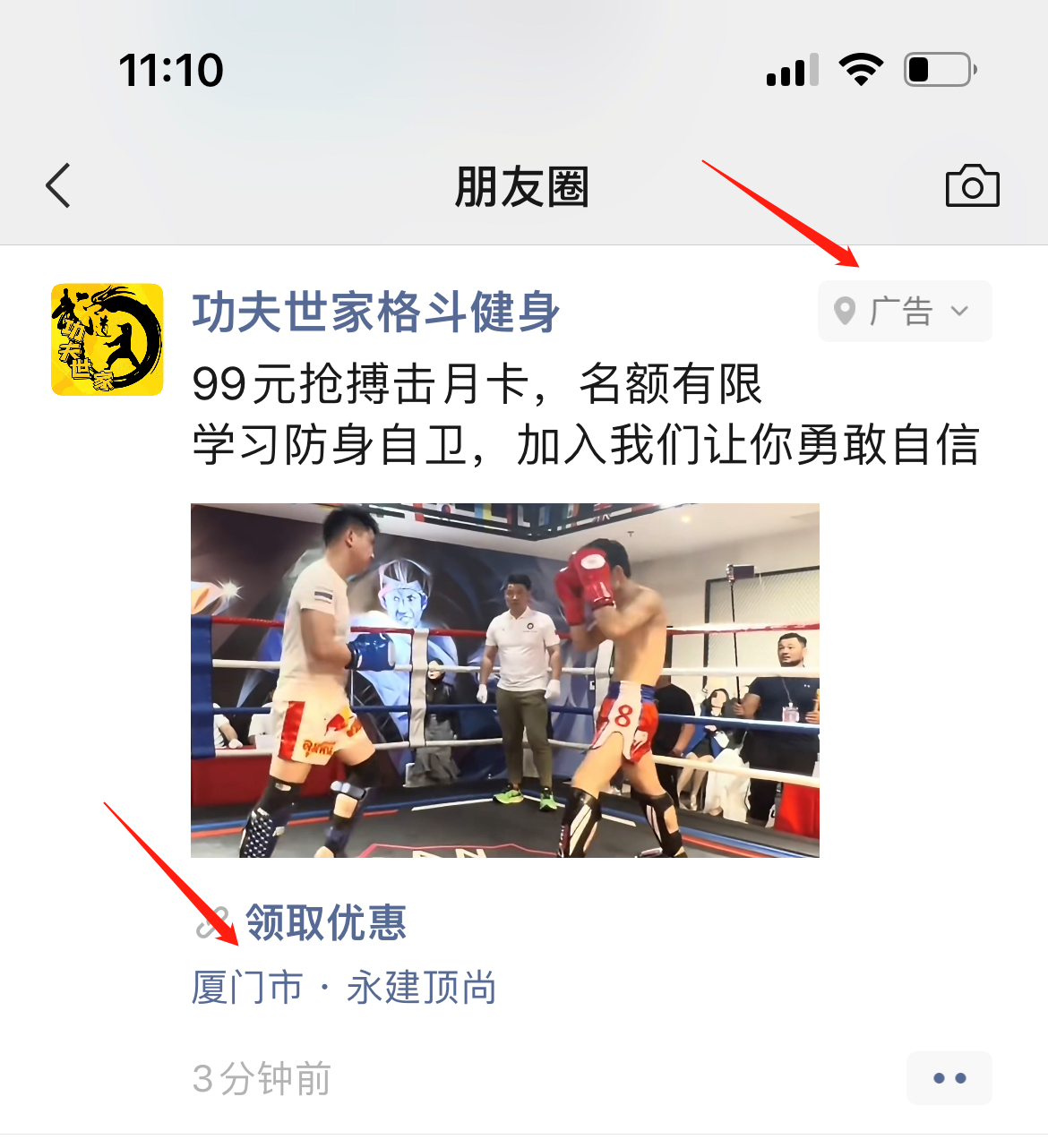Open 功夫世家格斗健身 account name
Screen dimensions: 1048x1148
[376, 313]
